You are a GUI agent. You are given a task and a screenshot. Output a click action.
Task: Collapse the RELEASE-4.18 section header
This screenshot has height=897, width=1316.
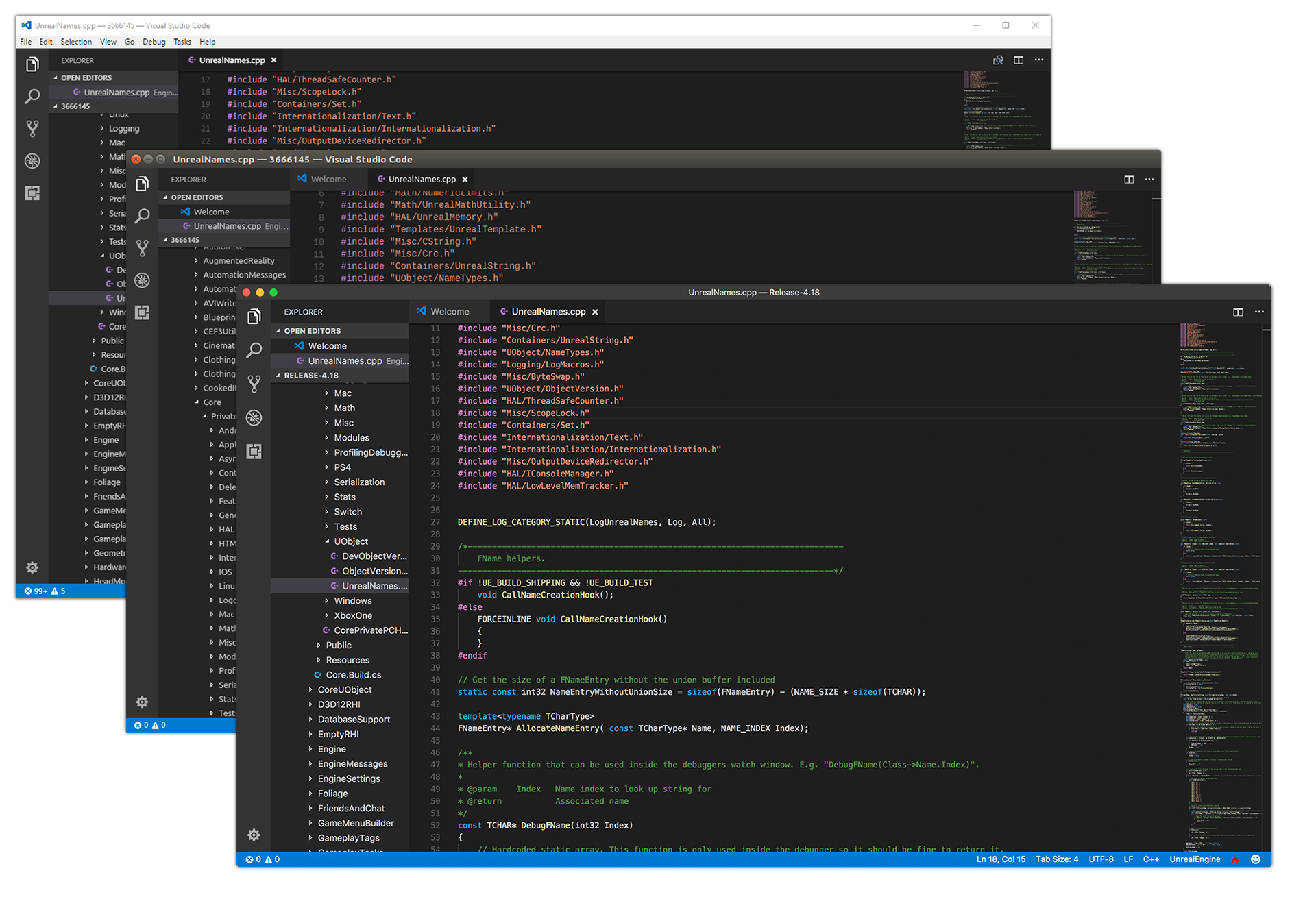(311, 376)
